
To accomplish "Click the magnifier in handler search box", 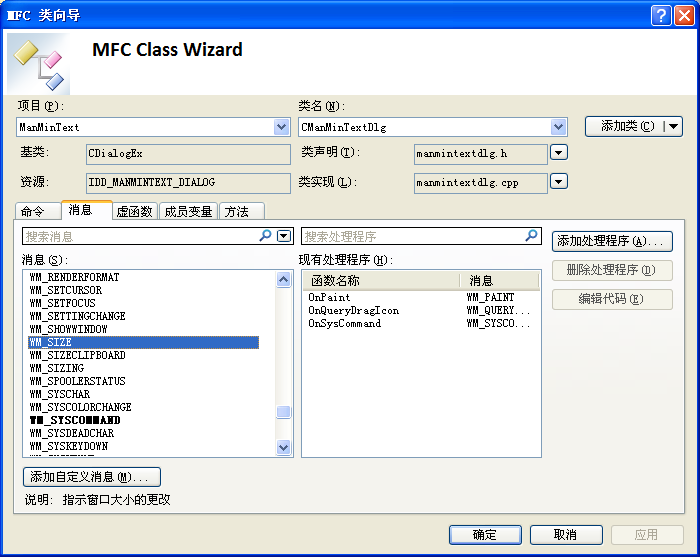I will [531, 235].
